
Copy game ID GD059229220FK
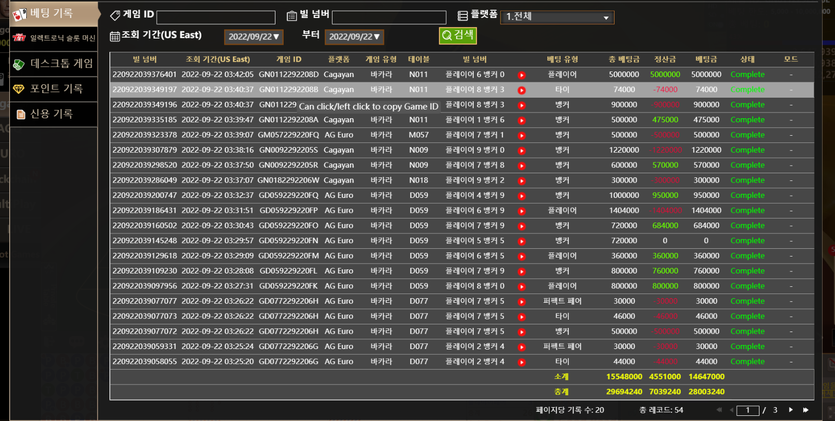[x=289, y=286]
